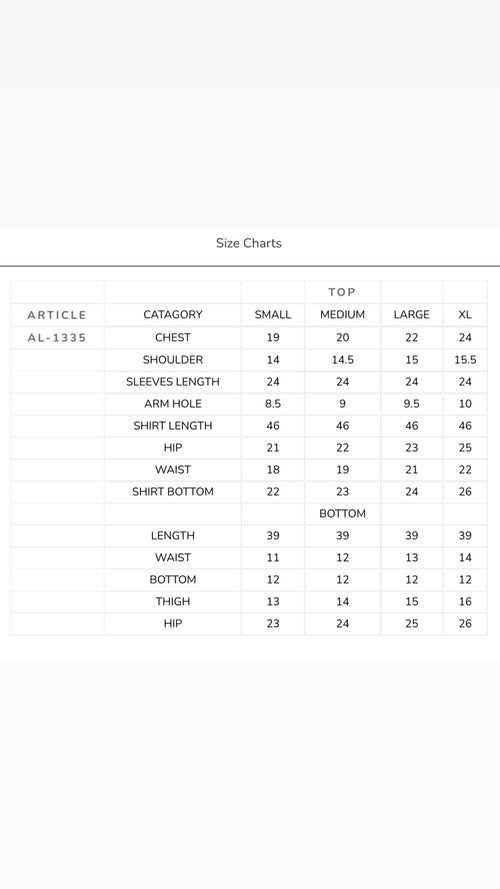
Task: Click the SHIRT BOTTOM row label
Action: (173, 492)
